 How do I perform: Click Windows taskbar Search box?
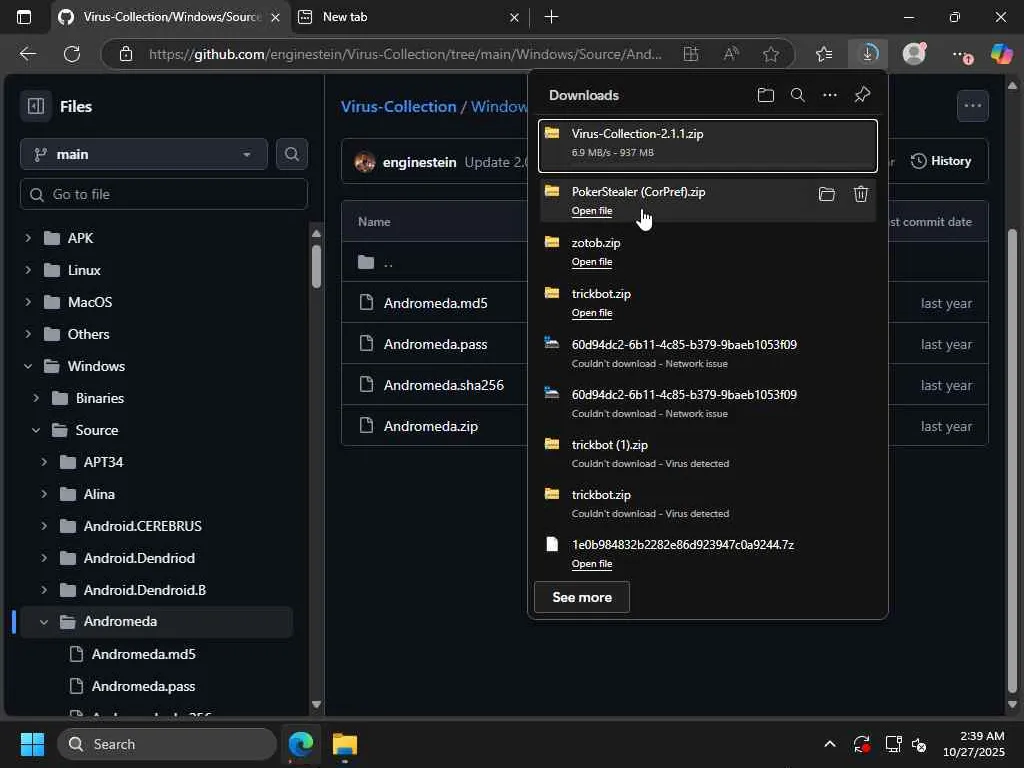(167, 744)
